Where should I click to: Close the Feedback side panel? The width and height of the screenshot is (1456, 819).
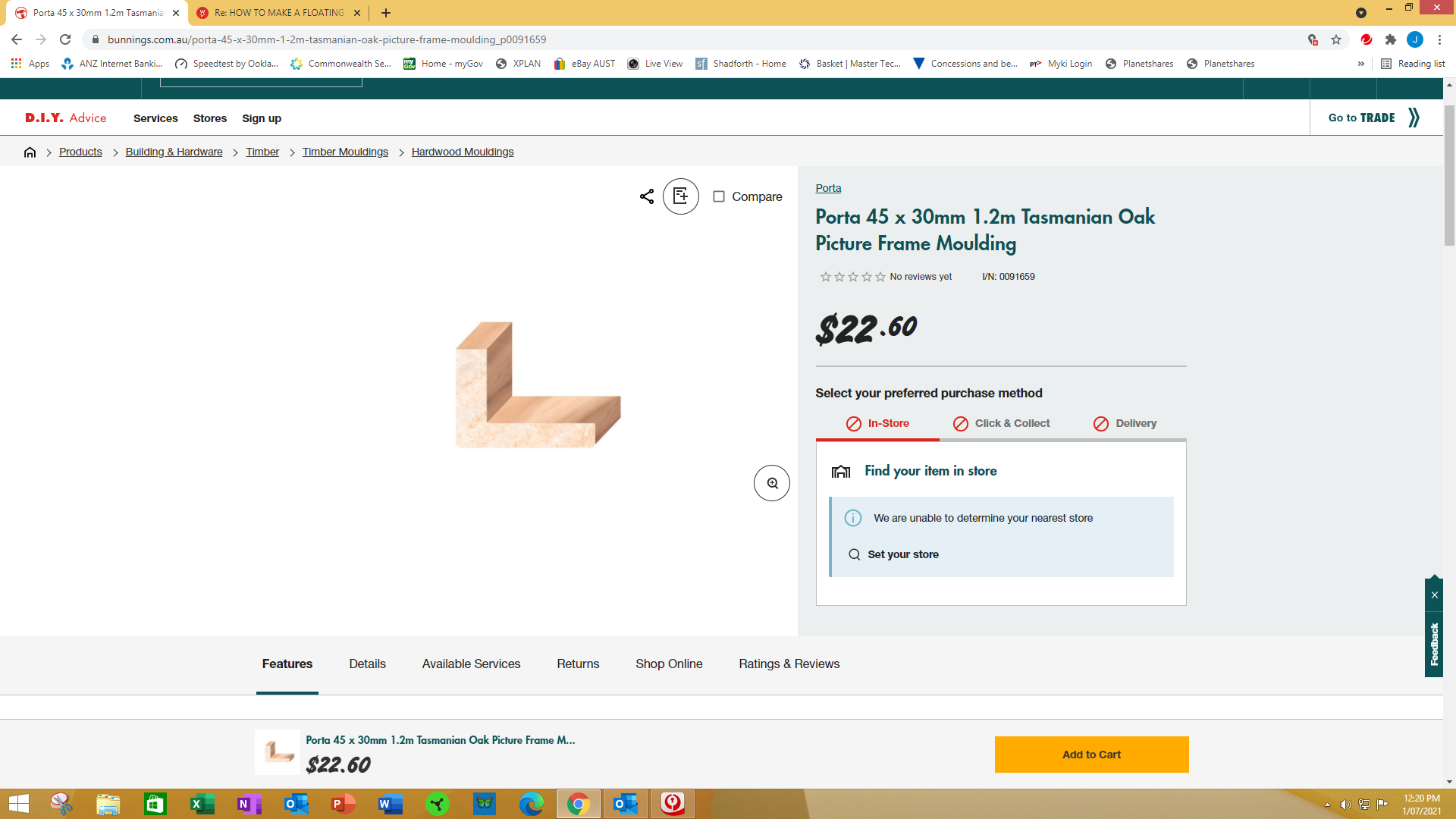[x=1434, y=595]
